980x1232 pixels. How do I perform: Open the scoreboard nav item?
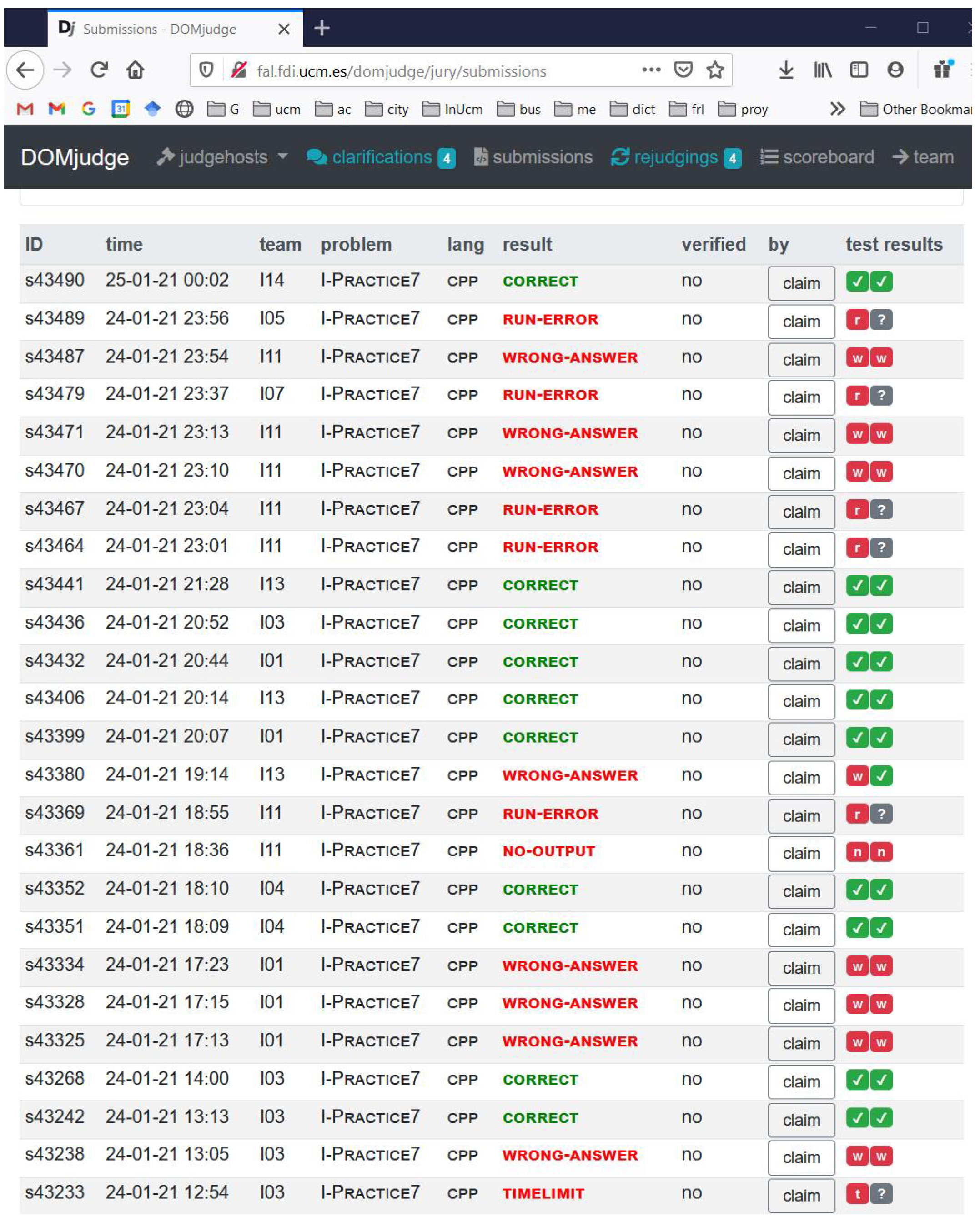click(x=817, y=156)
